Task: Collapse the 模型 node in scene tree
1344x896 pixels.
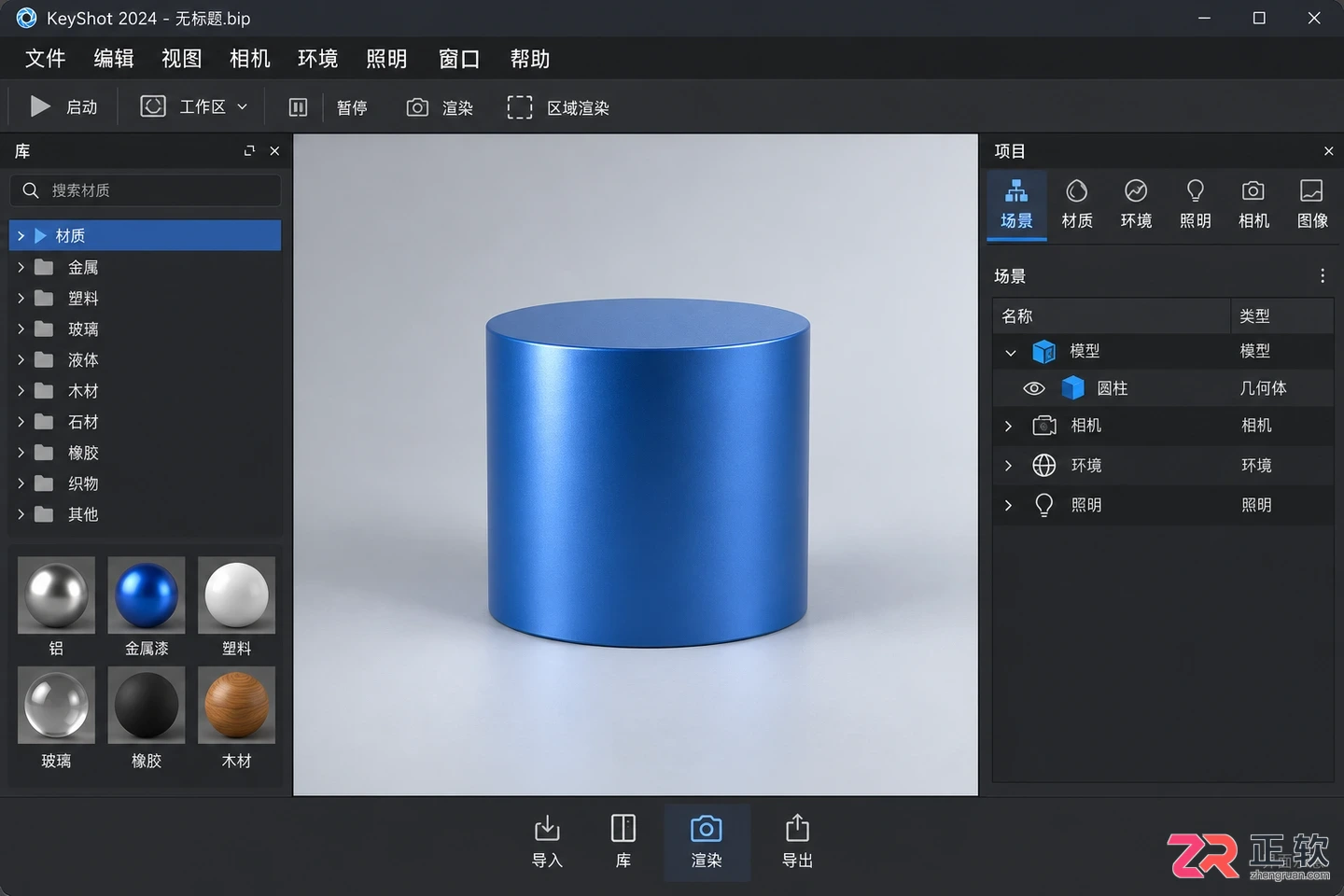Action: (1010, 352)
